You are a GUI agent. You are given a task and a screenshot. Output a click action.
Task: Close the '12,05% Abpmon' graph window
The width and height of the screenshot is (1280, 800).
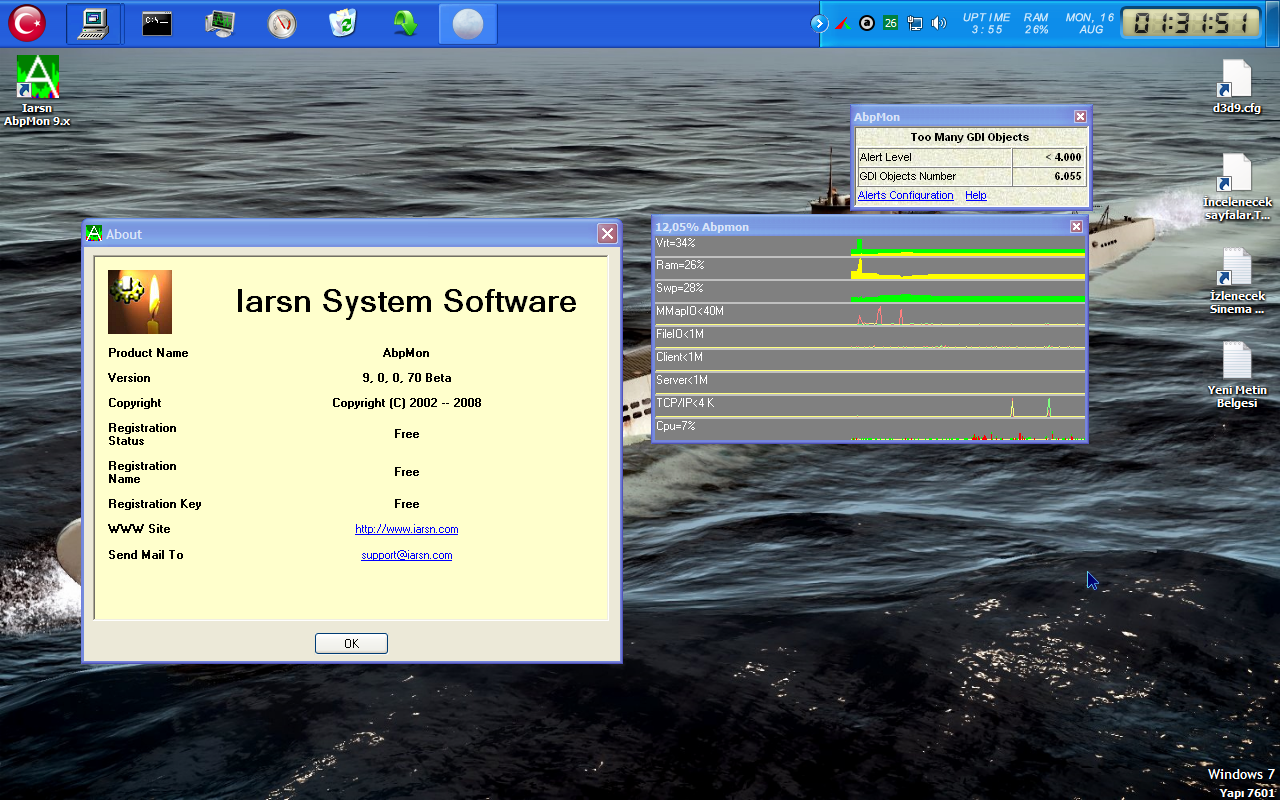(x=1076, y=226)
